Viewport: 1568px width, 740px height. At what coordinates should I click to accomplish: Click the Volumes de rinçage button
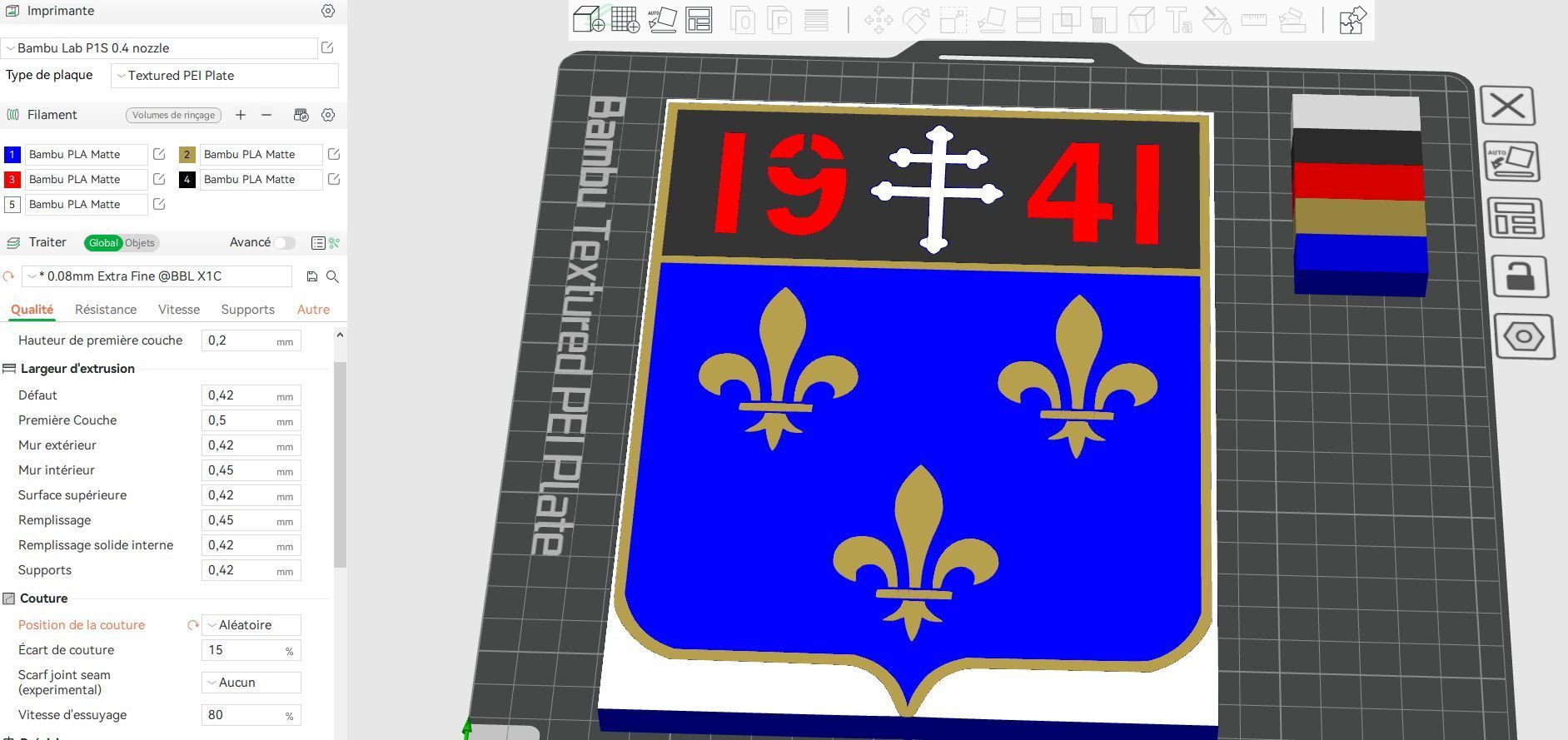coord(173,115)
